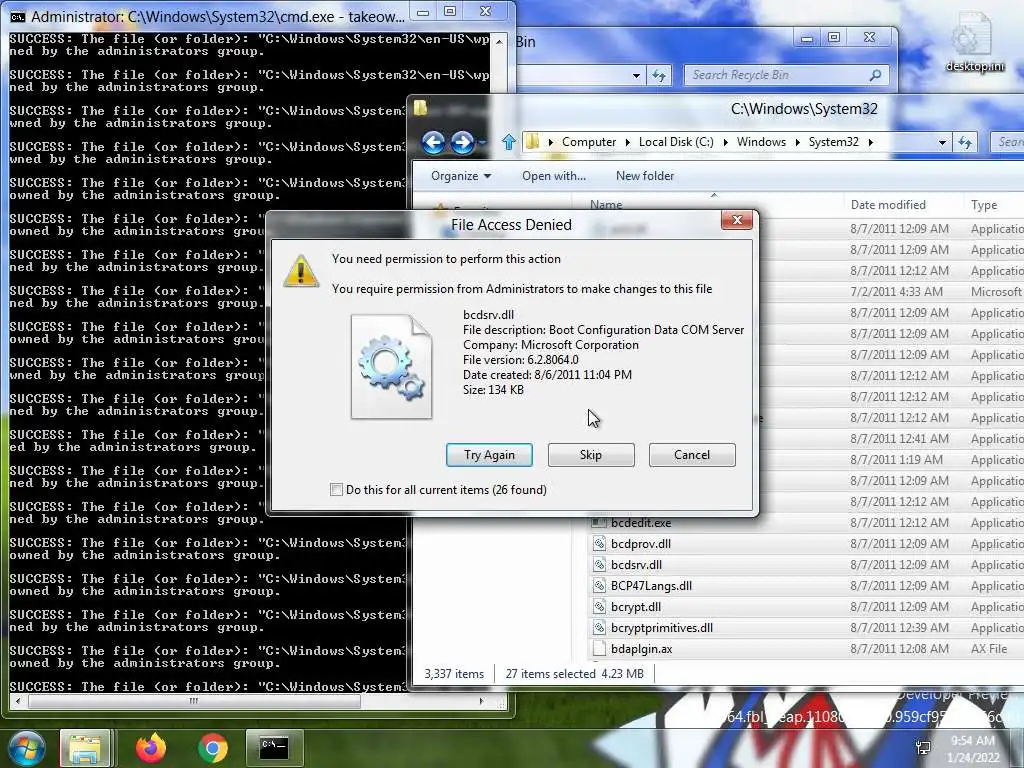Switch to cmd taskbar button

[x=274, y=748]
